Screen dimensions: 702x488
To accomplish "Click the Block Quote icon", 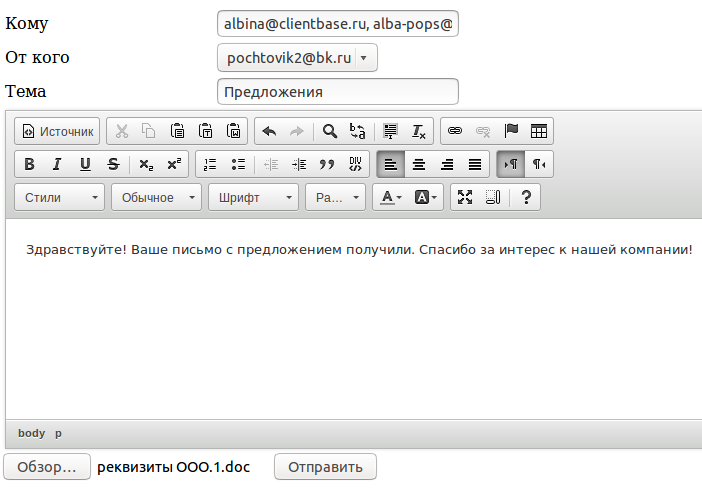I will click(326, 164).
